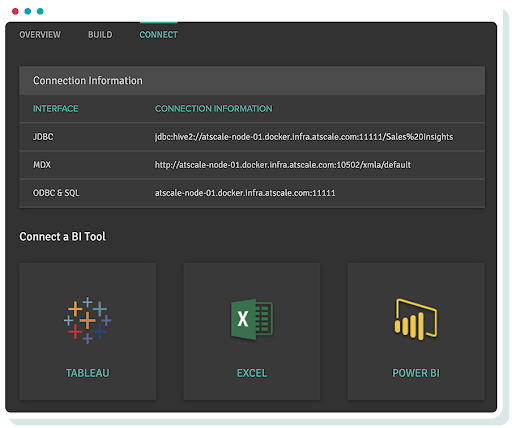The width and height of the screenshot is (512, 428).
Task: Open the TABLEAU connection link
Action: point(87,373)
